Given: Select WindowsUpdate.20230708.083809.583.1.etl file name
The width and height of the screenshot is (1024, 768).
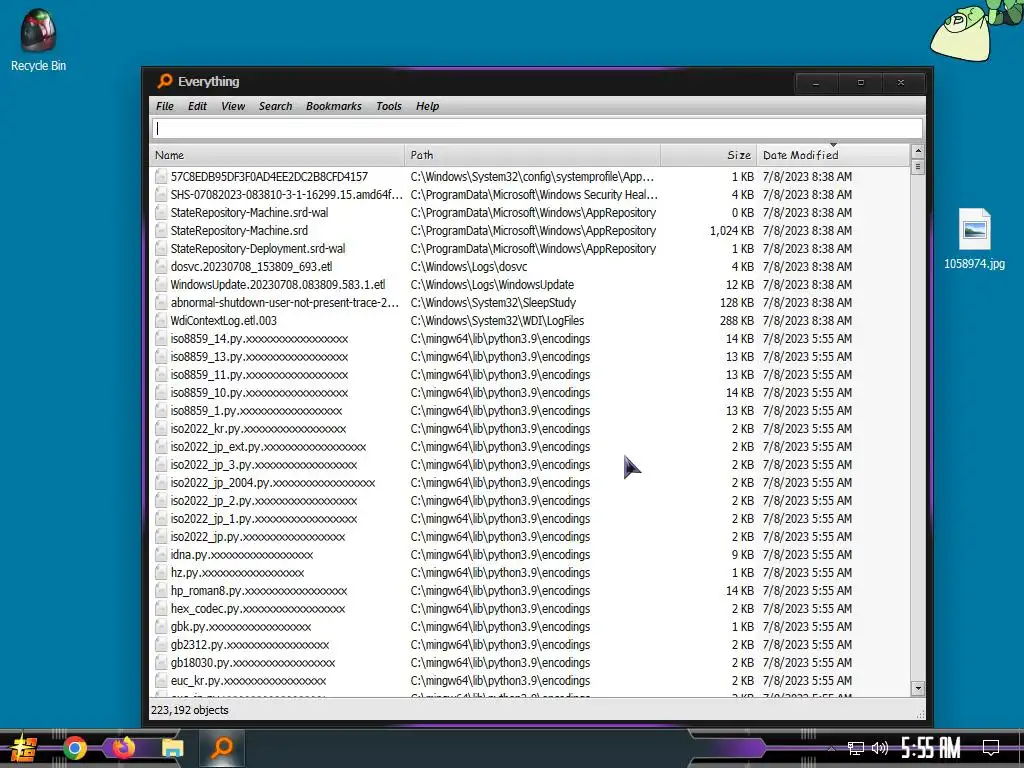Looking at the screenshot, I should coord(278,285).
